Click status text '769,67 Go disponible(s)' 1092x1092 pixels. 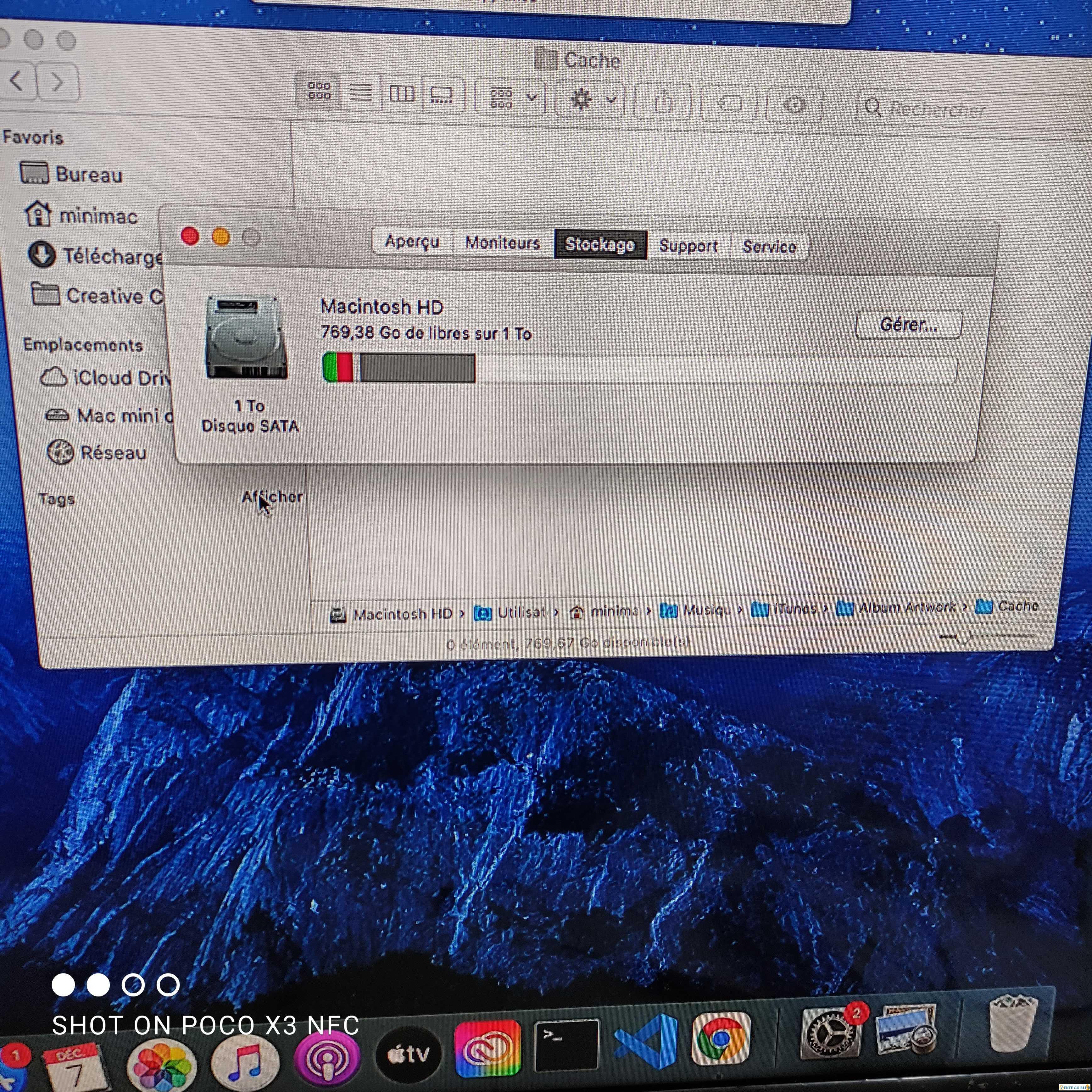[x=607, y=643]
